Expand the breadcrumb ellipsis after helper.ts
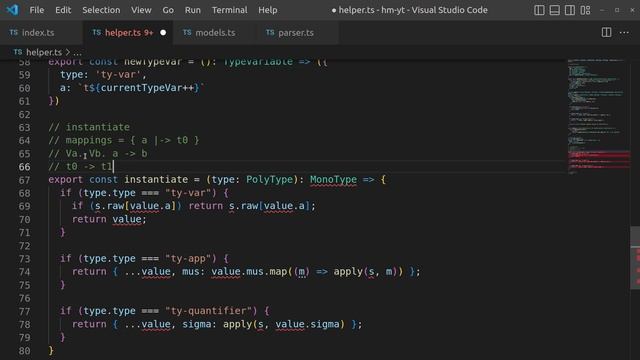The image size is (640, 360). [78, 53]
